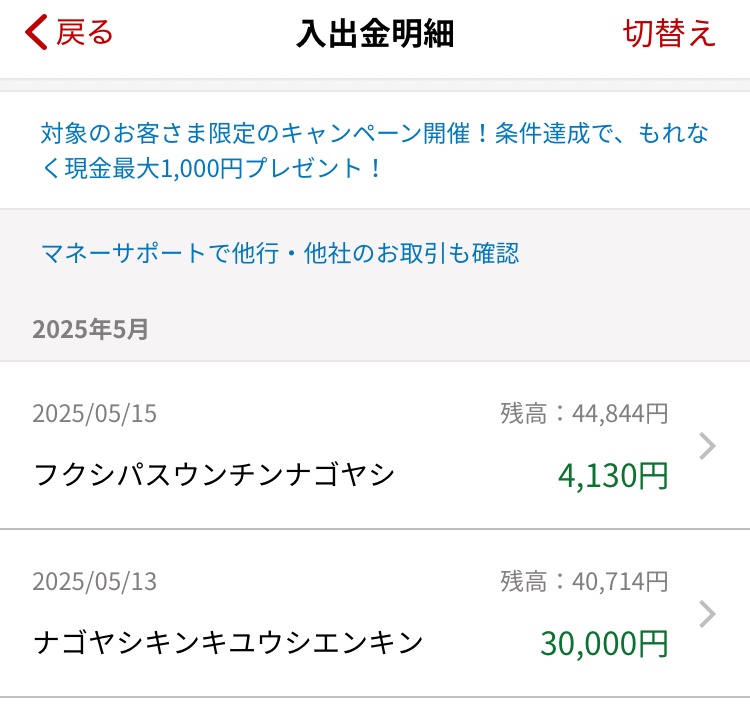Select the ナゴヤシキンキユウシエンキン entry name
The image size is (750, 707).
(229, 641)
